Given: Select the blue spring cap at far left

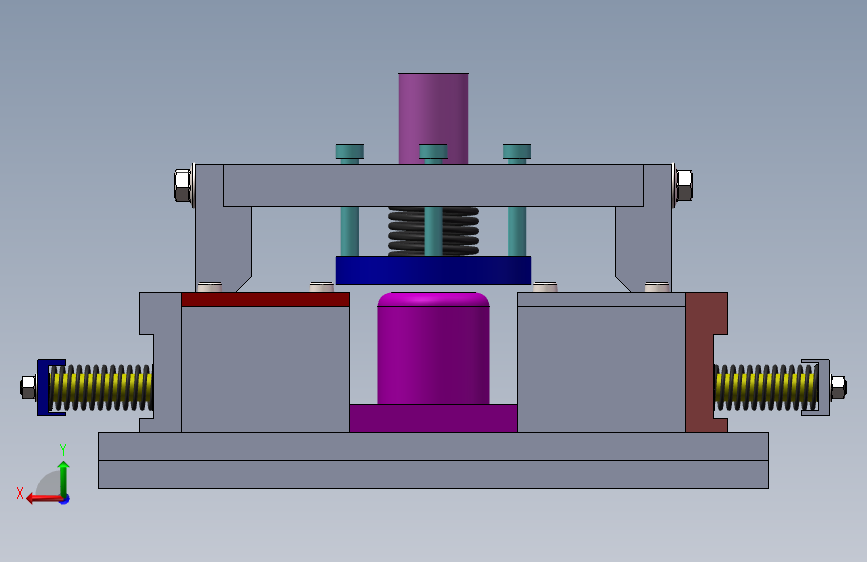Looking at the screenshot, I should [x=44, y=387].
